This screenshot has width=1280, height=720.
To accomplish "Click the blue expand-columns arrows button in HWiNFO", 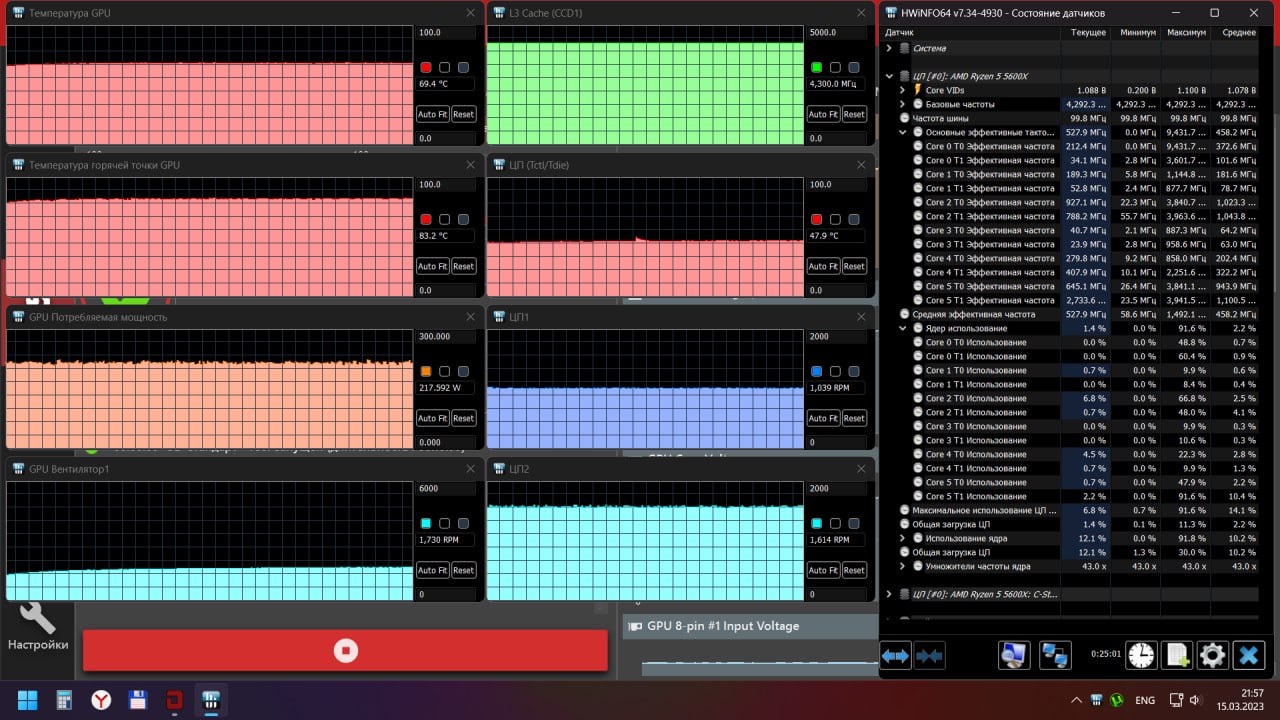I will pos(895,655).
